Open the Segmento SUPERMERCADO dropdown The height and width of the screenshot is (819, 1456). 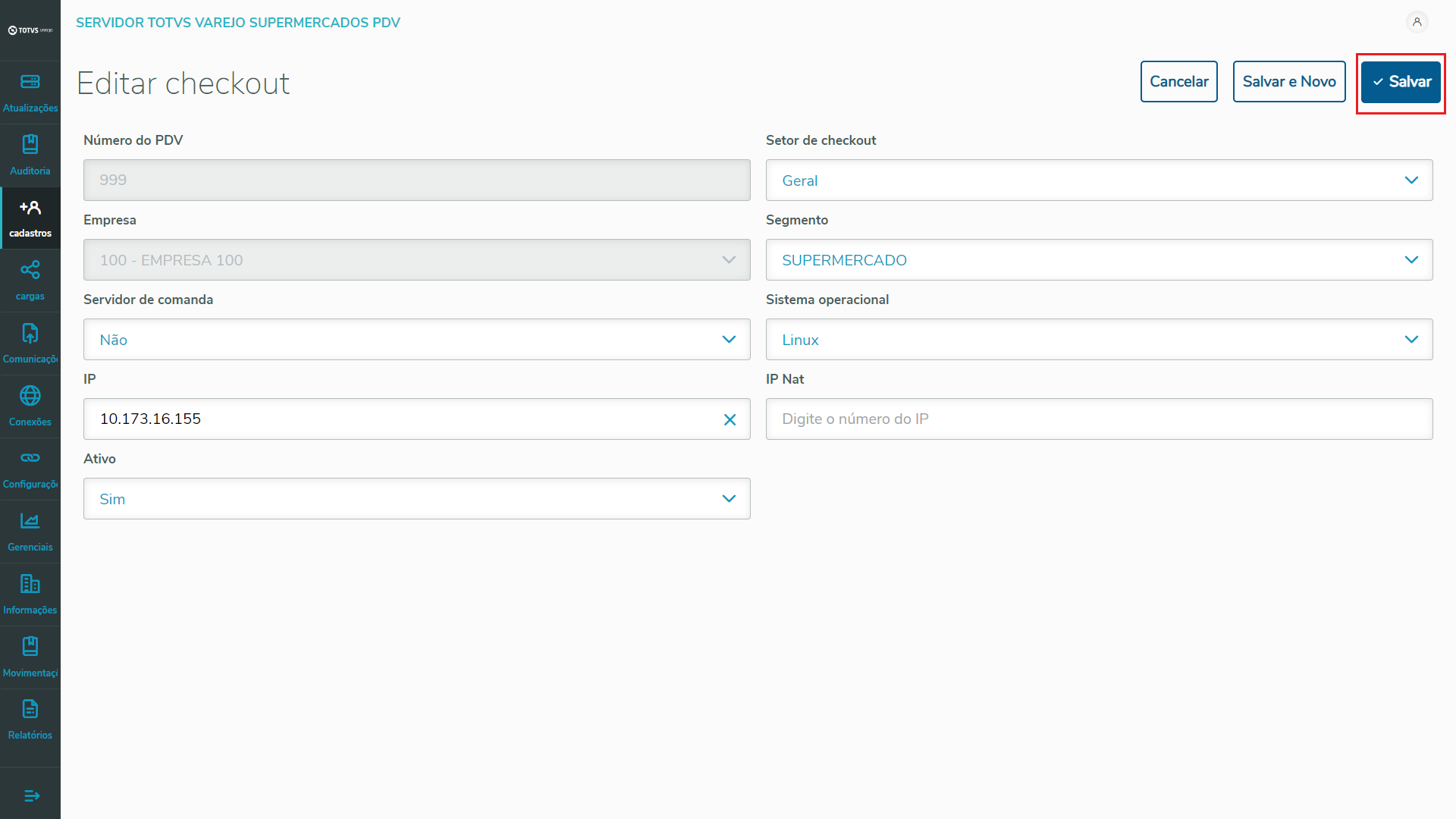click(x=1099, y=260)
